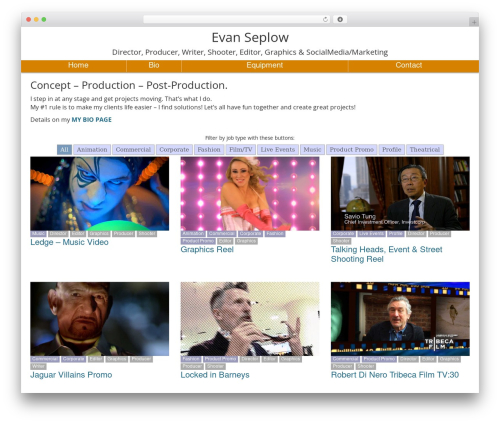The width and height of the screenshot is (500, 423).
Task: Open a new tab with the plus icon
Action: [474, 22]
